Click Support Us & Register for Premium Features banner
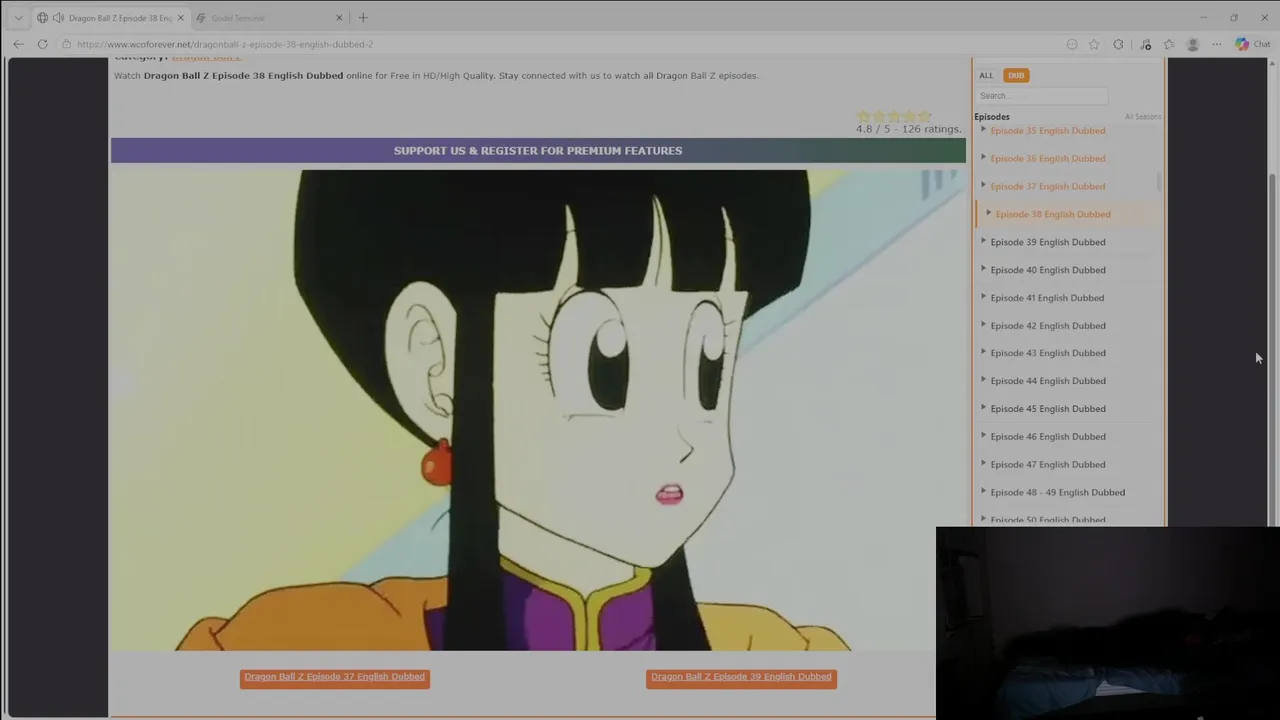This screenshot has width=1280, height=720. click(538, 150)
